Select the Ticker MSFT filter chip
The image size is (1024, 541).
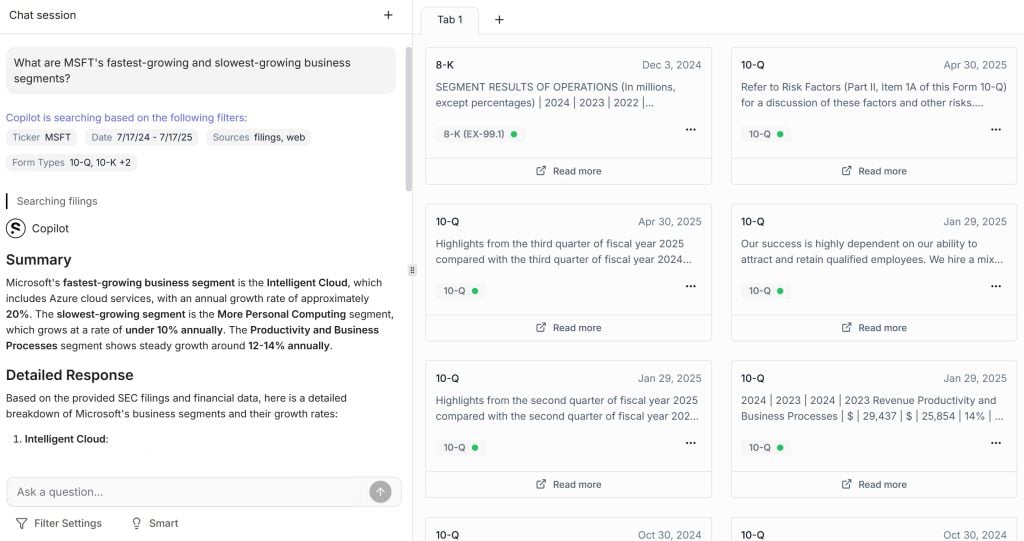(42, 137)
